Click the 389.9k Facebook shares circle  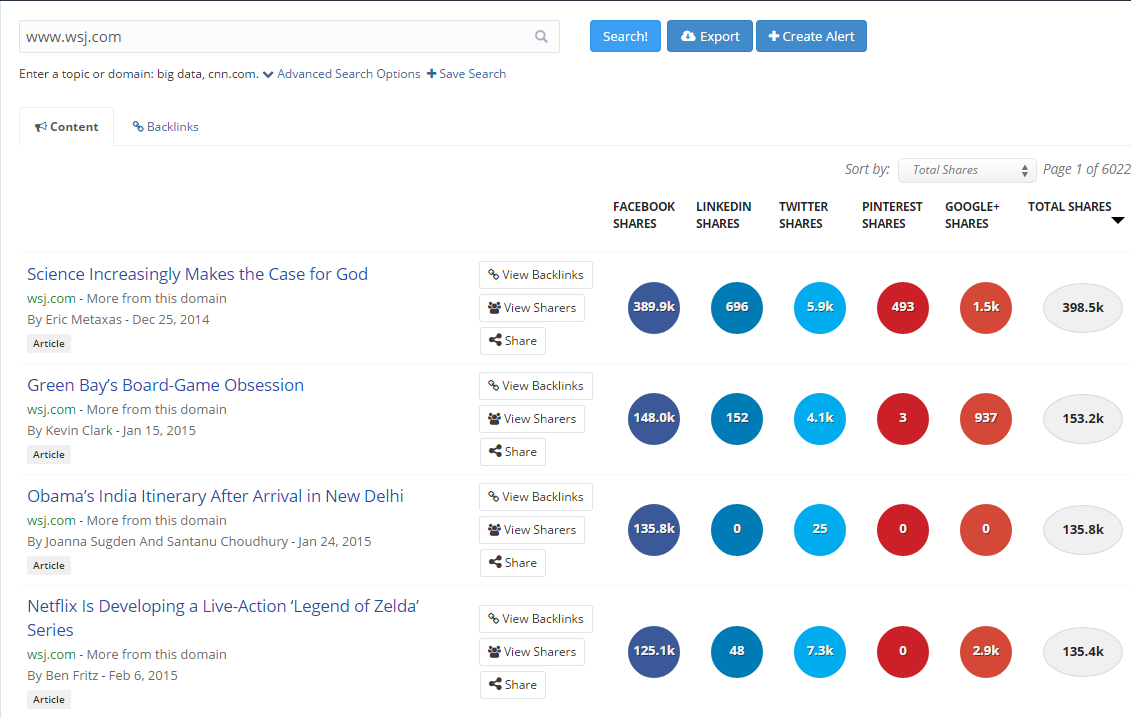point(654,307)
